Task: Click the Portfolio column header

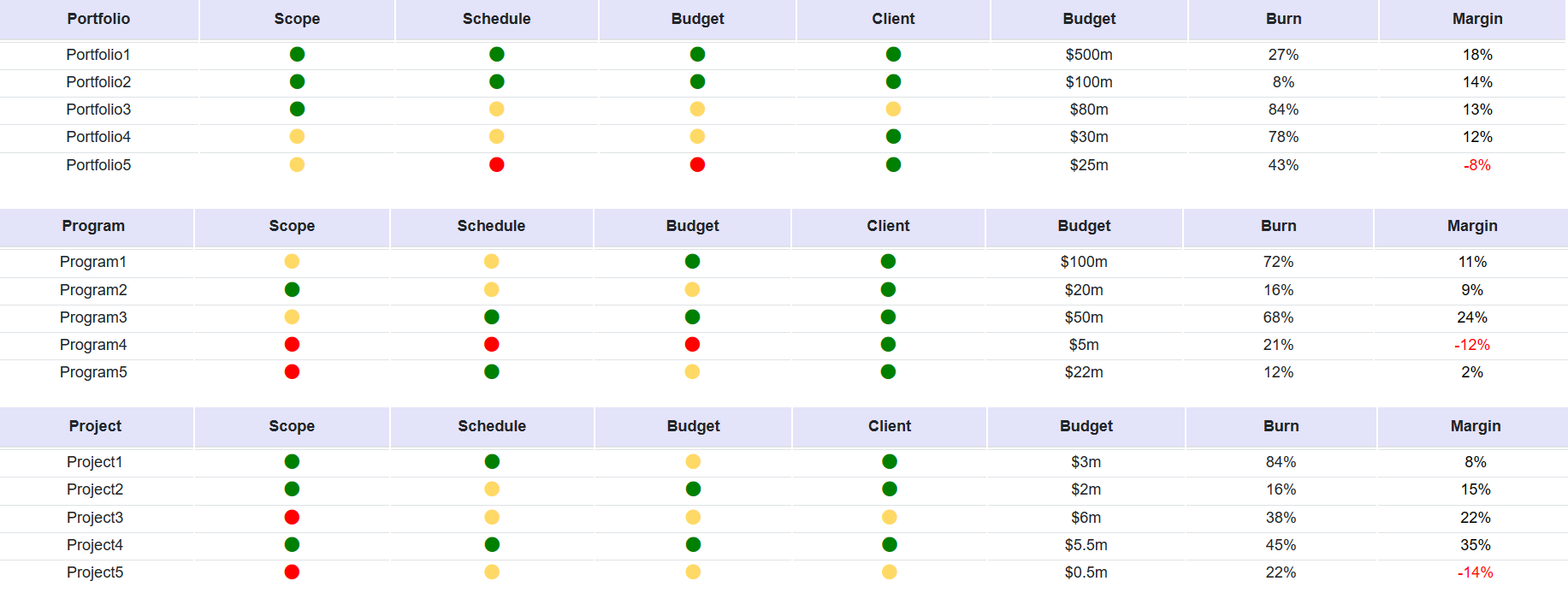Action: tap(98, 19)
